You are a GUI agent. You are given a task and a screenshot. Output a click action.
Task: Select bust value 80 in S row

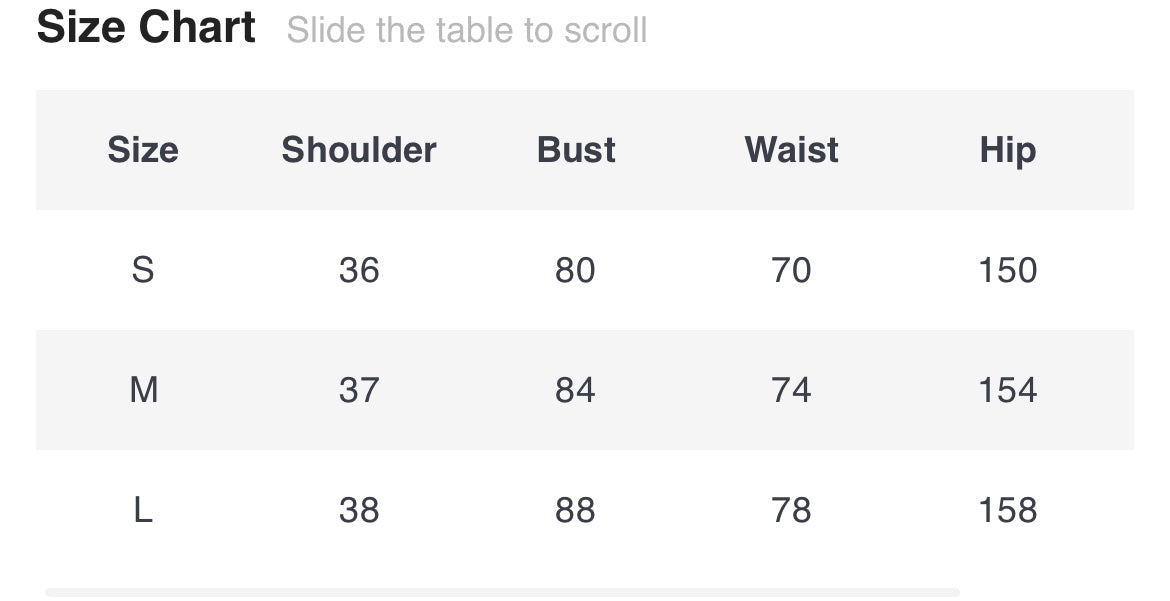click(575, 270)
